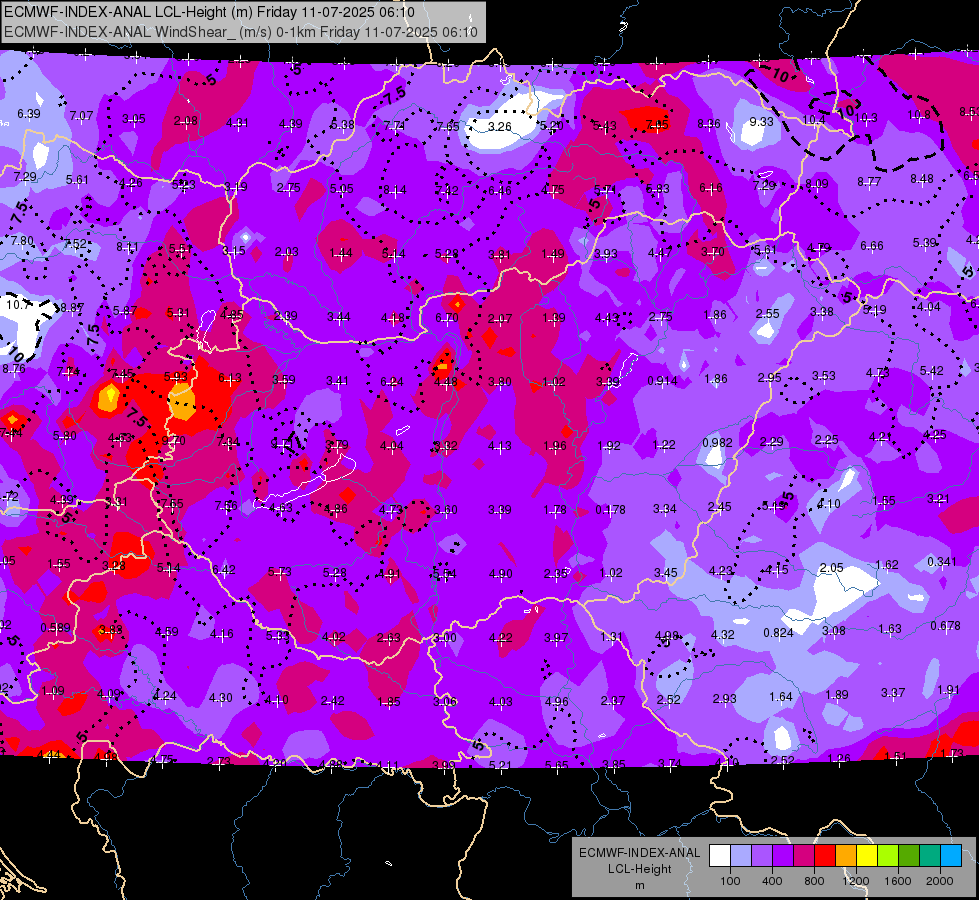The image size is (979, 900).
Task: Click the wind shear value 7.52
Action: [x=75, y=244]
